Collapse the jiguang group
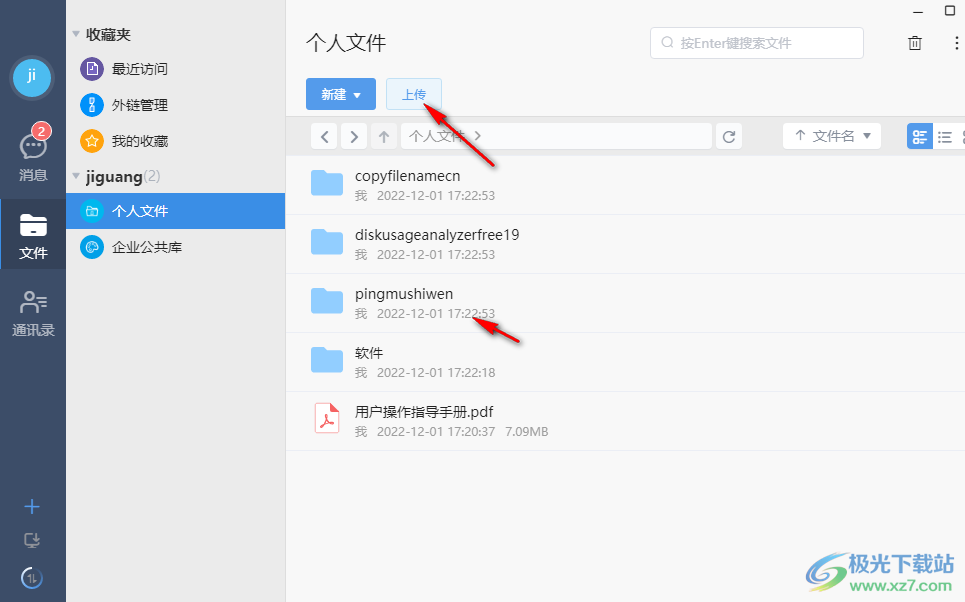965x602 pixels. click(x=76, y=177)
